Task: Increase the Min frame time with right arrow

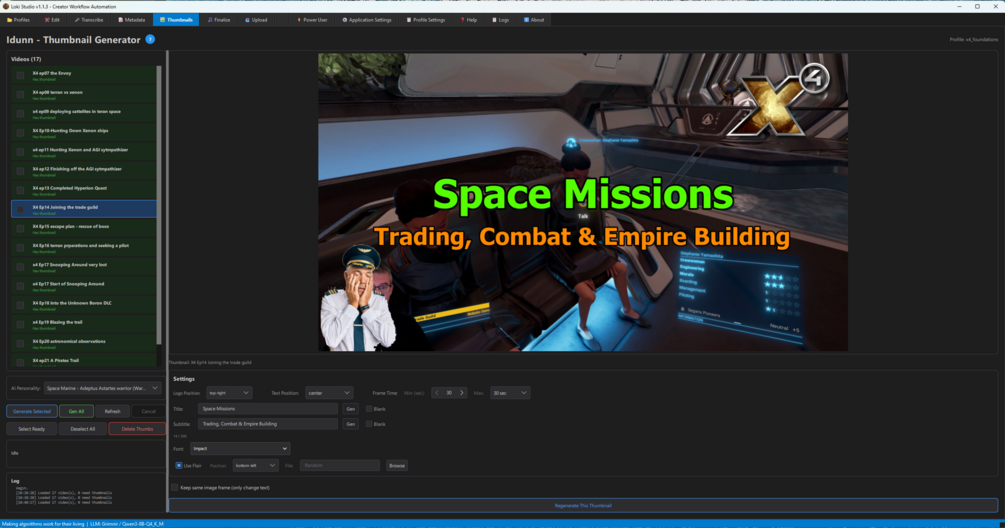Action: point(461,393)
